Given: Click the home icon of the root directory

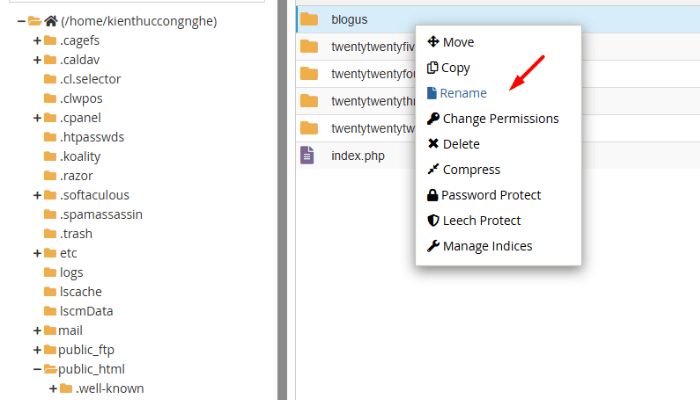Looking at the screenshot, I should pyautogui.click(x=50, y=21).
